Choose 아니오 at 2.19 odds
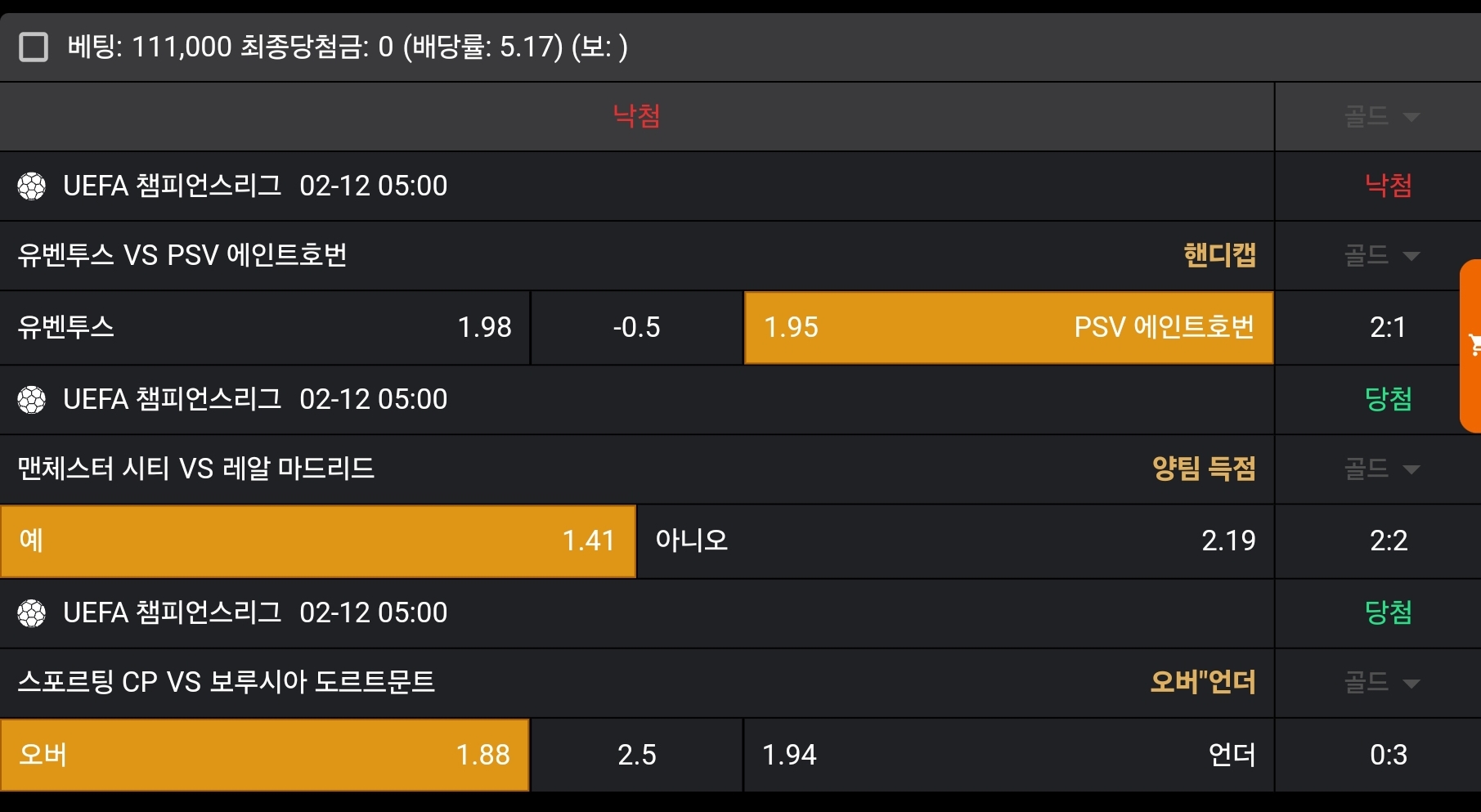Screen dimensions: 1481x812 click(954, 541)
